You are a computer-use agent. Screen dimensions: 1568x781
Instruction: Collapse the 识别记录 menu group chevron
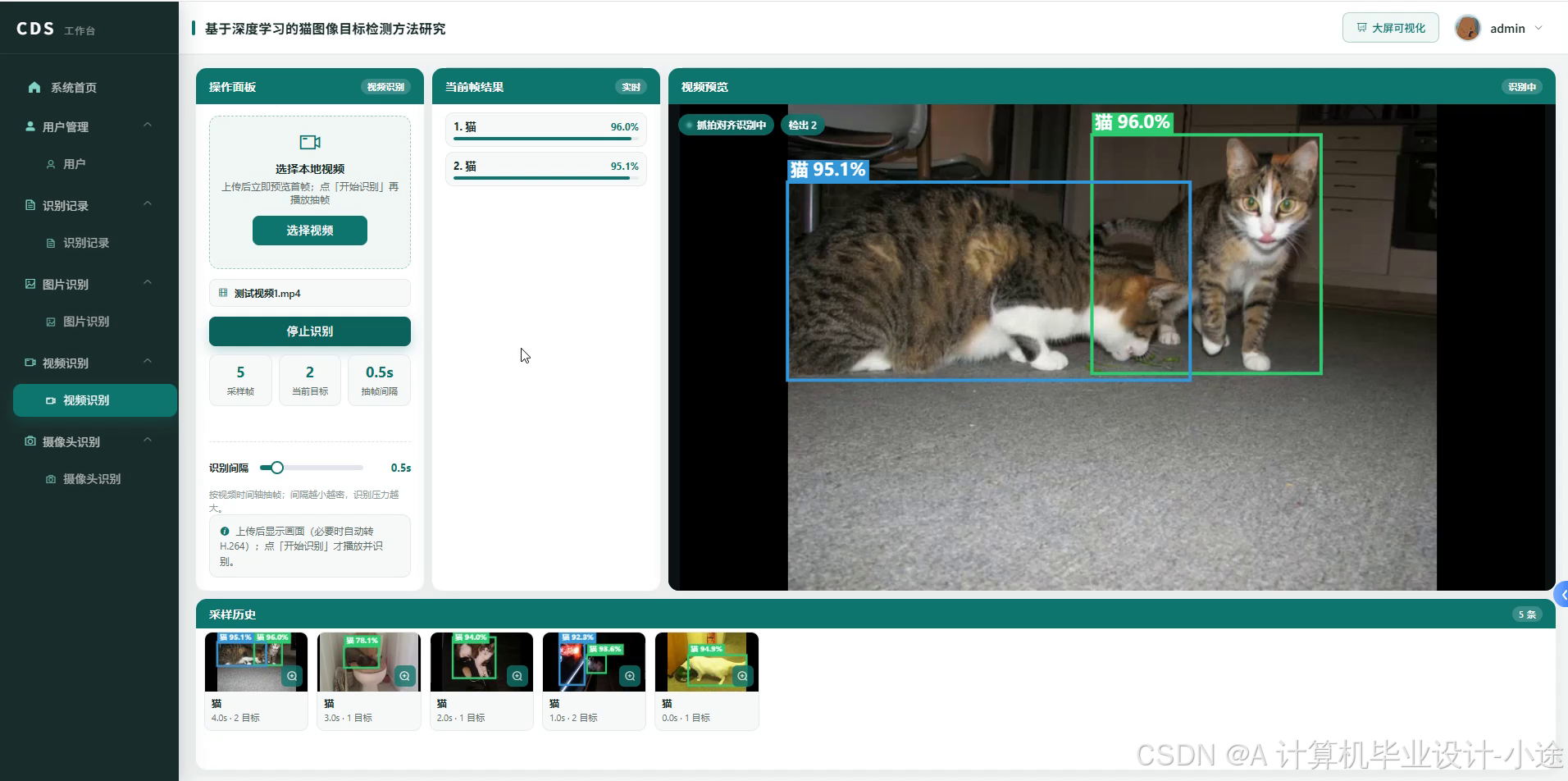click(x=148, y=203)
